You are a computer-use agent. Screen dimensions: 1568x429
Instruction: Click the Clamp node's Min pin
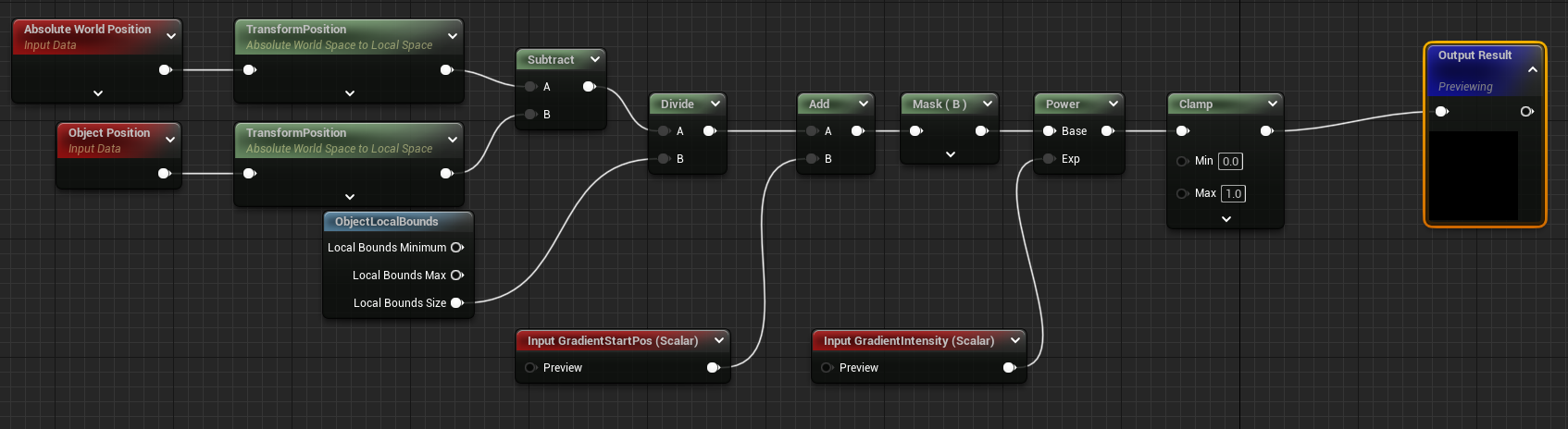point(1182,161)
